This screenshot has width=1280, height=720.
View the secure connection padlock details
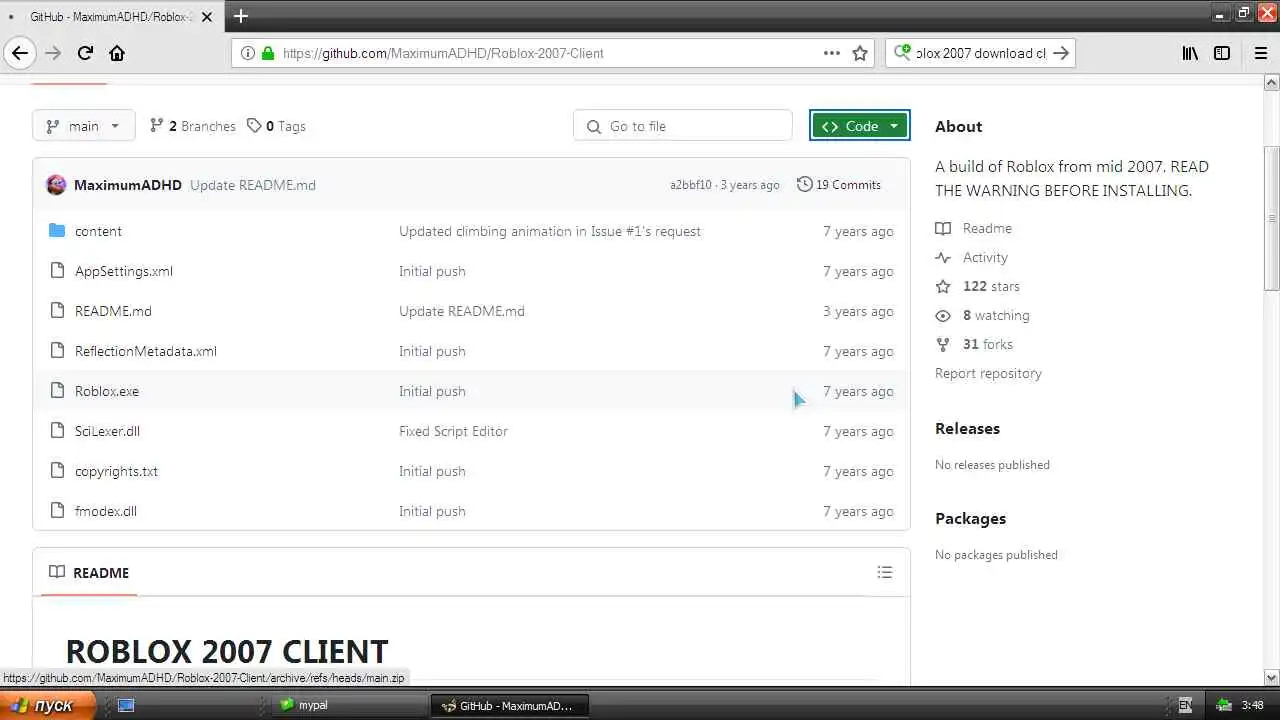coord(267,53)
